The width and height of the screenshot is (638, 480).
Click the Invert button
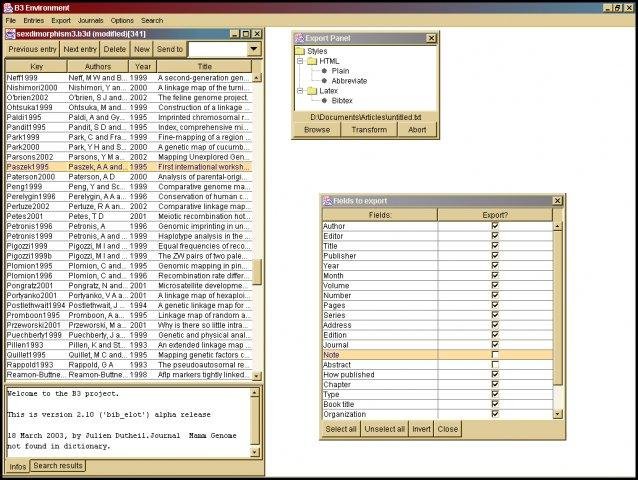421,429
